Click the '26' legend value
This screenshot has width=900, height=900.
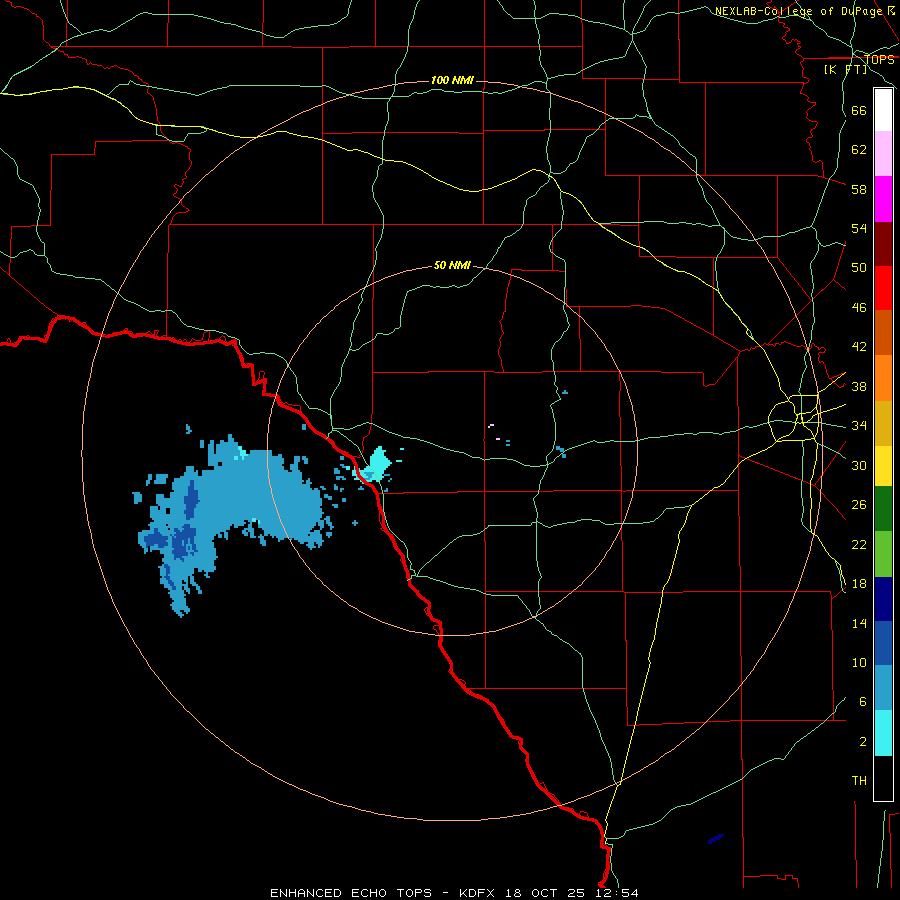pos(859,505)
